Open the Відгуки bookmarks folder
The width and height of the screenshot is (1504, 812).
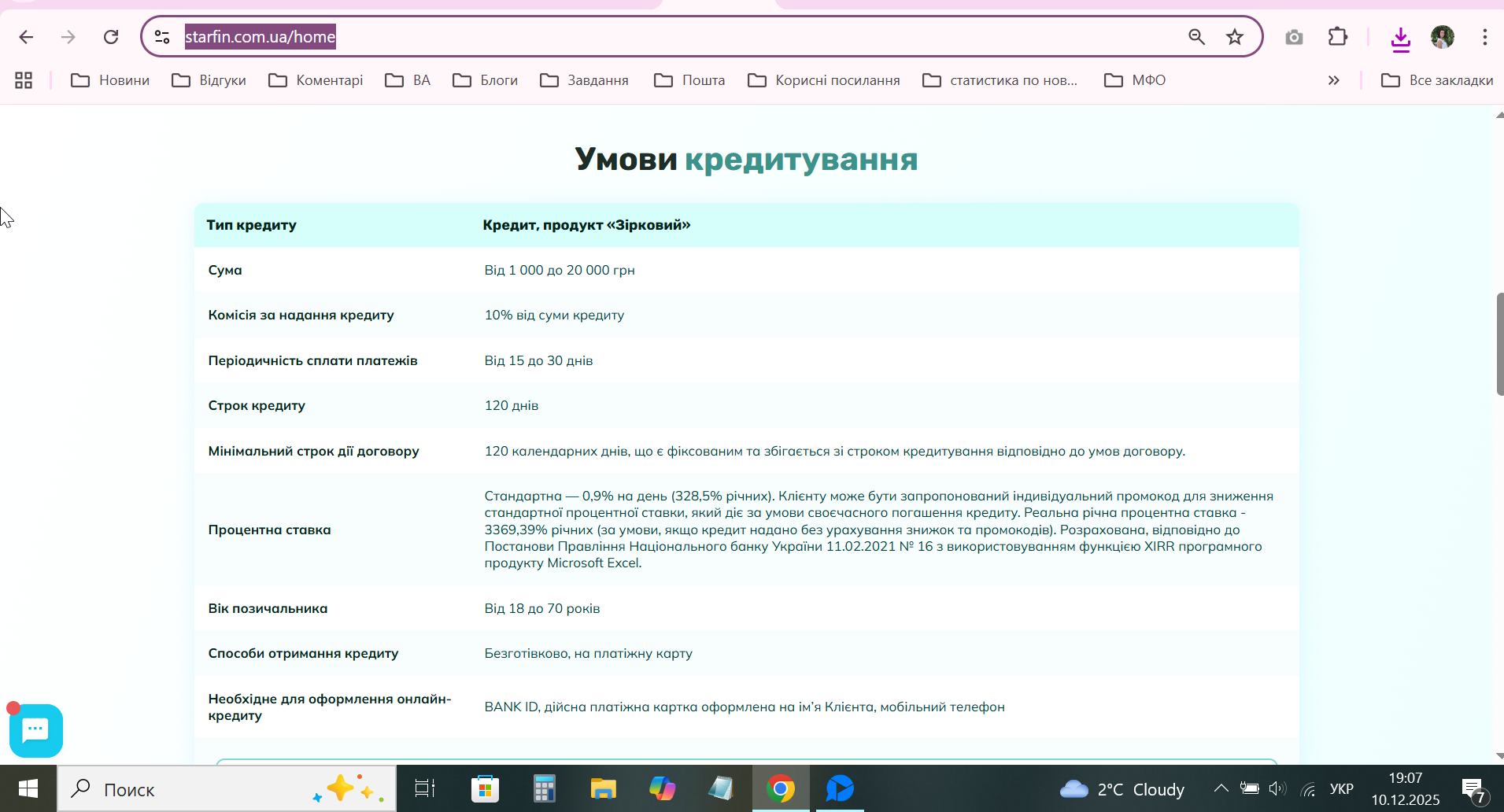click(x=209, y=80)
